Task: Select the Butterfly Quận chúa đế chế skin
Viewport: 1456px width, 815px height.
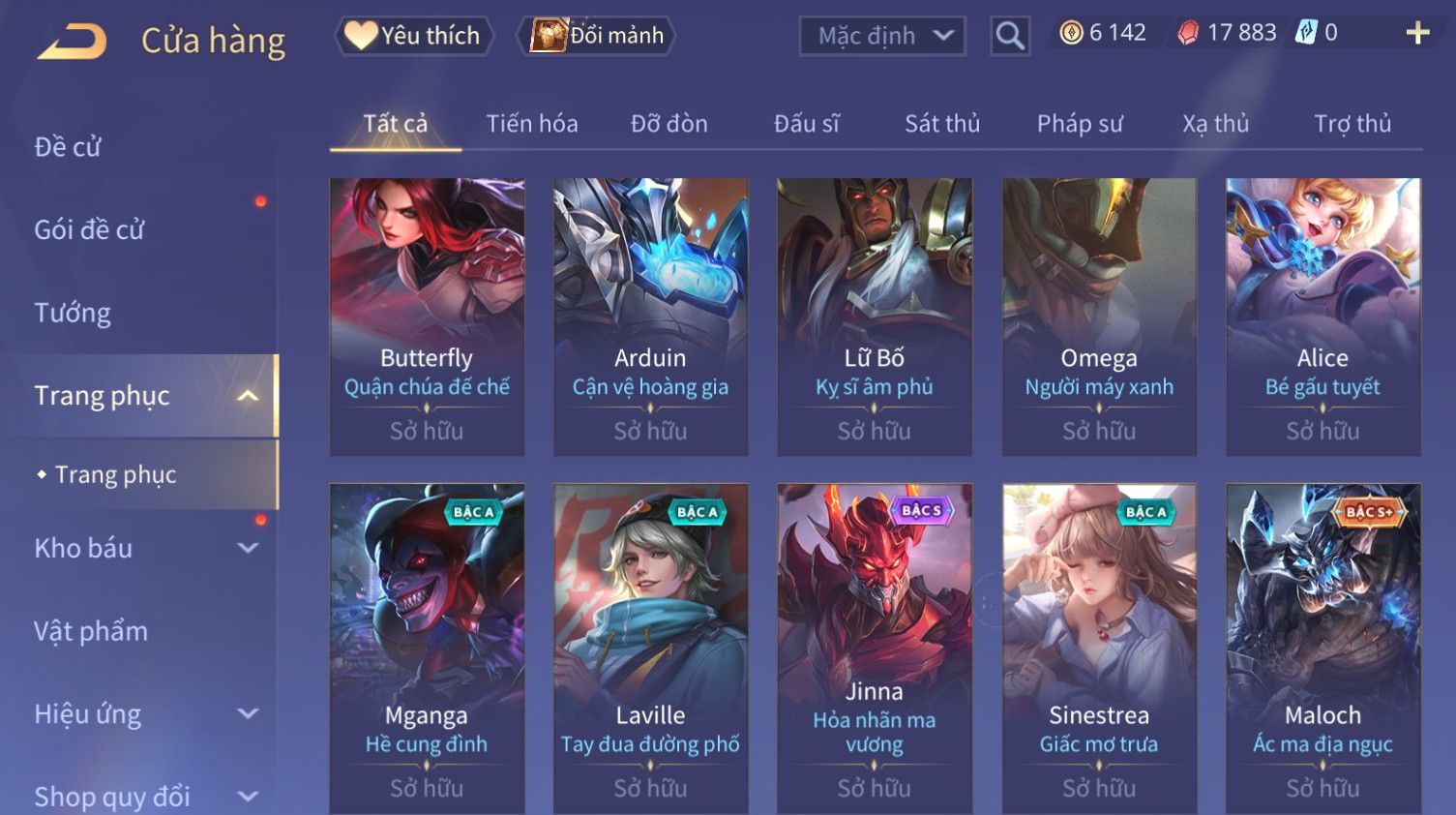Action: click(427, 317)
